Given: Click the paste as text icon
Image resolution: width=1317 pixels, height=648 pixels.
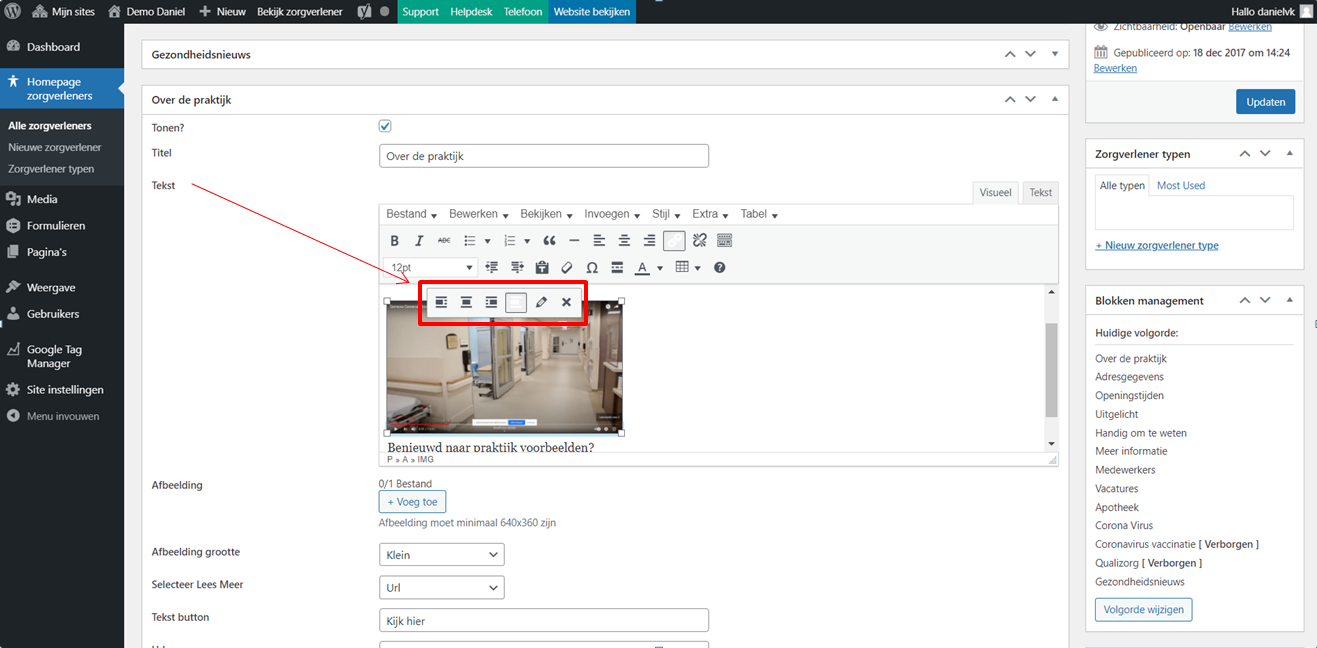Looking at the screenshot, I should pyautogui.click(x=542, y=268).
